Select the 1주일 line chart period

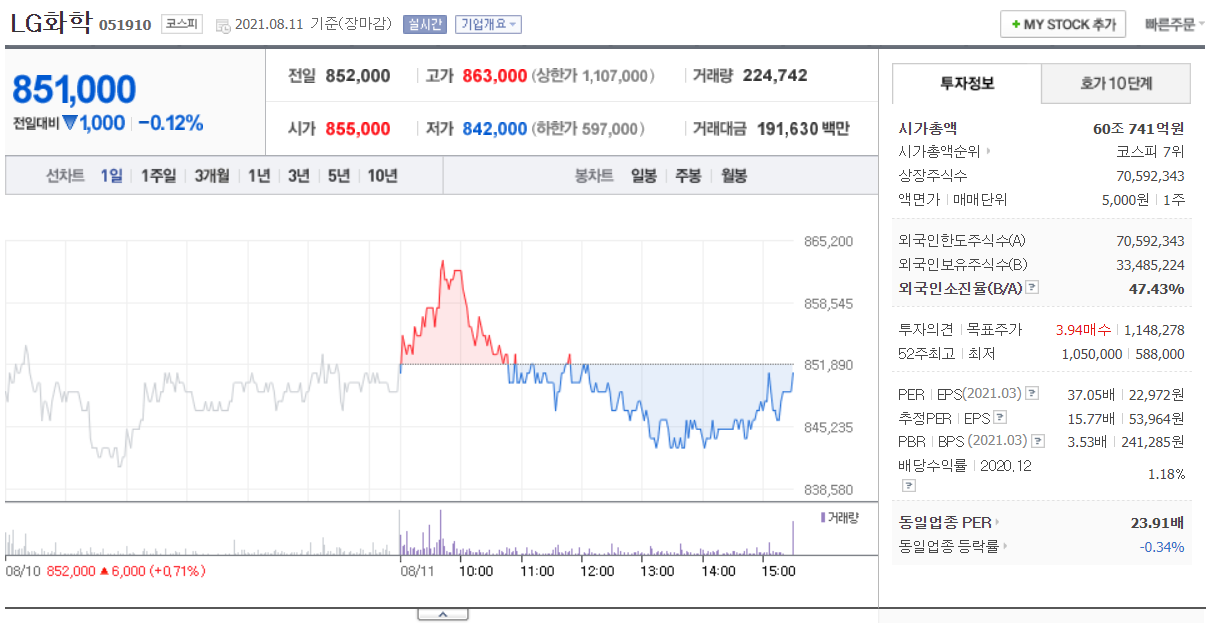(x=158, y=176)
